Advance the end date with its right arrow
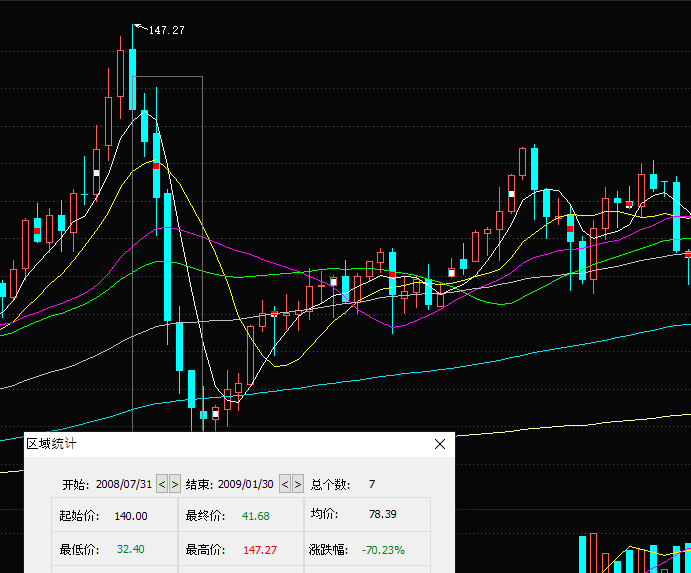 click(298, 484)
